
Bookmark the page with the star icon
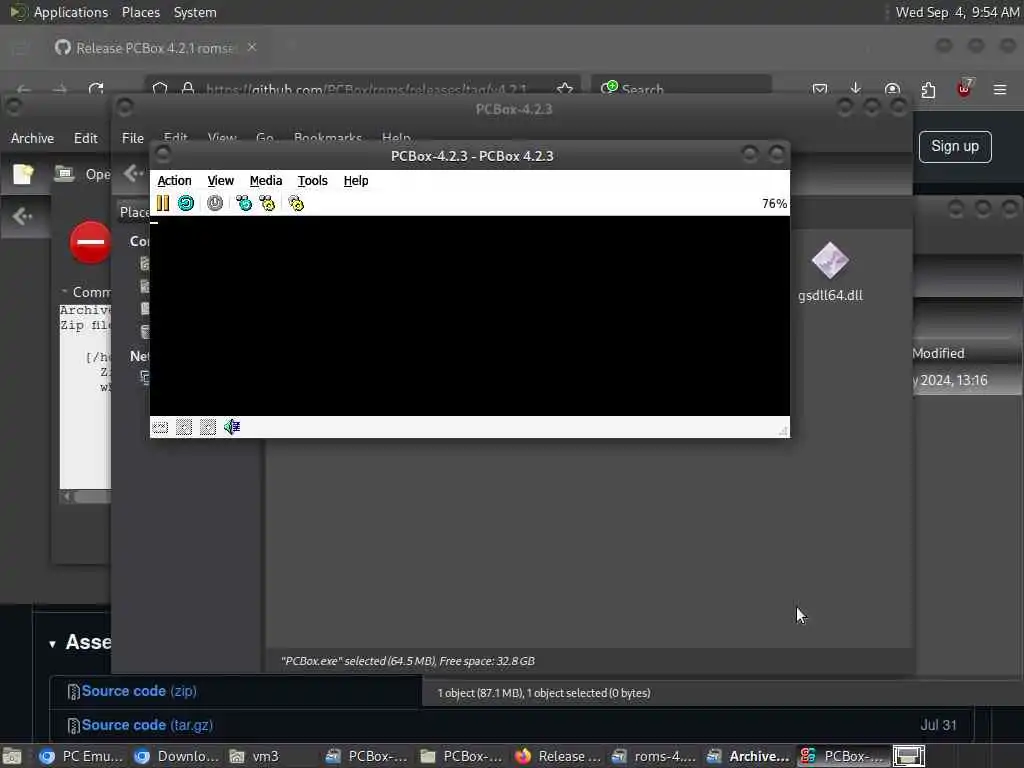pos(565,89)
